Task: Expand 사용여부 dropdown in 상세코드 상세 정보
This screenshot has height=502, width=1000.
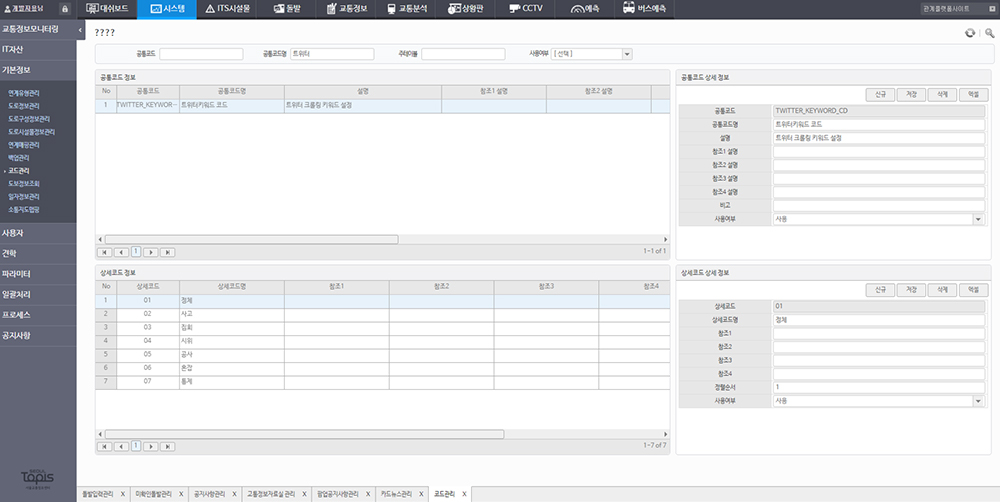Action: coord(978,400)
